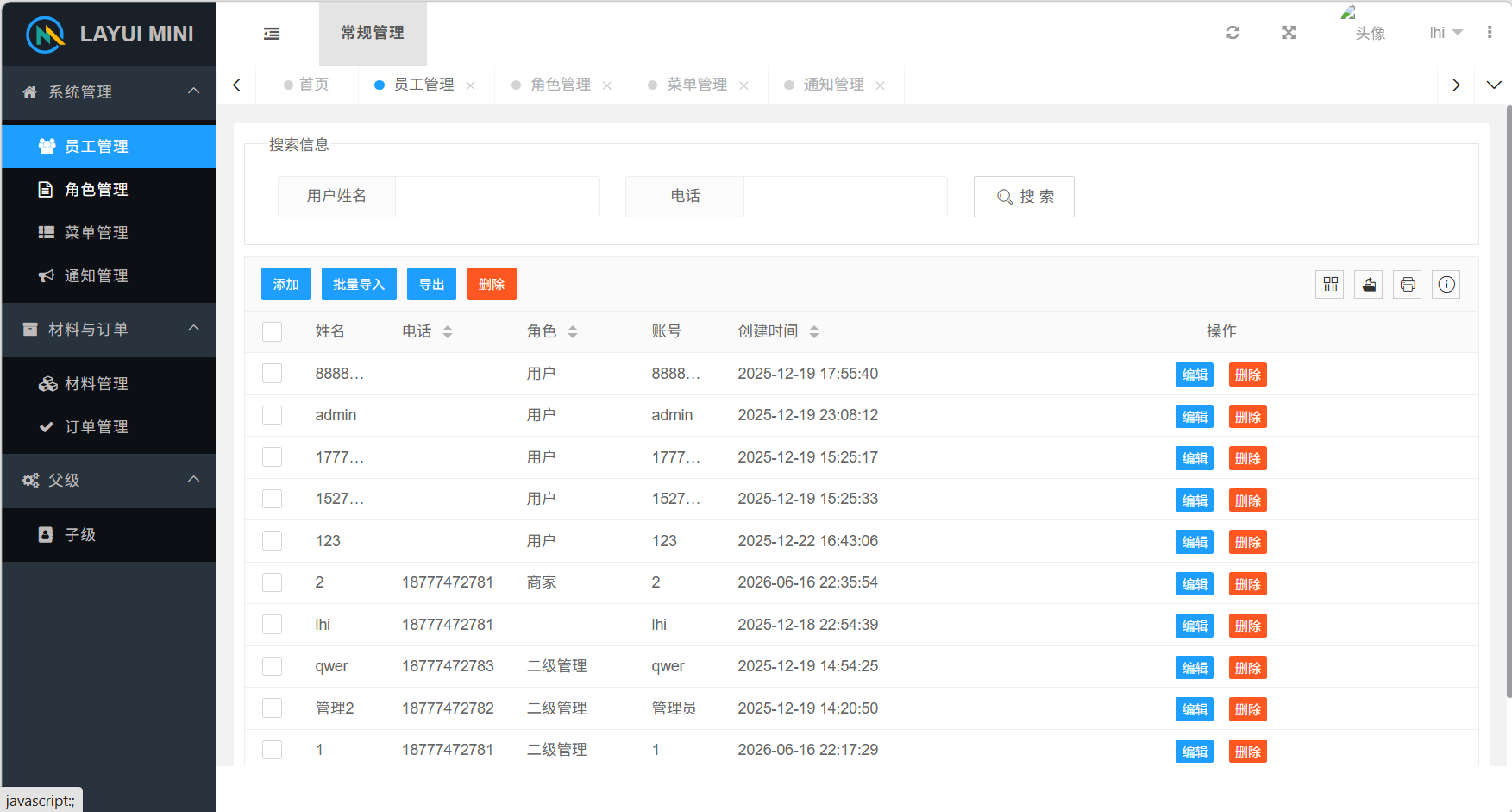This screenshot has width=1512, height=812.
Task: Close the 通知管理 tab
Action: tap(880, 85)
